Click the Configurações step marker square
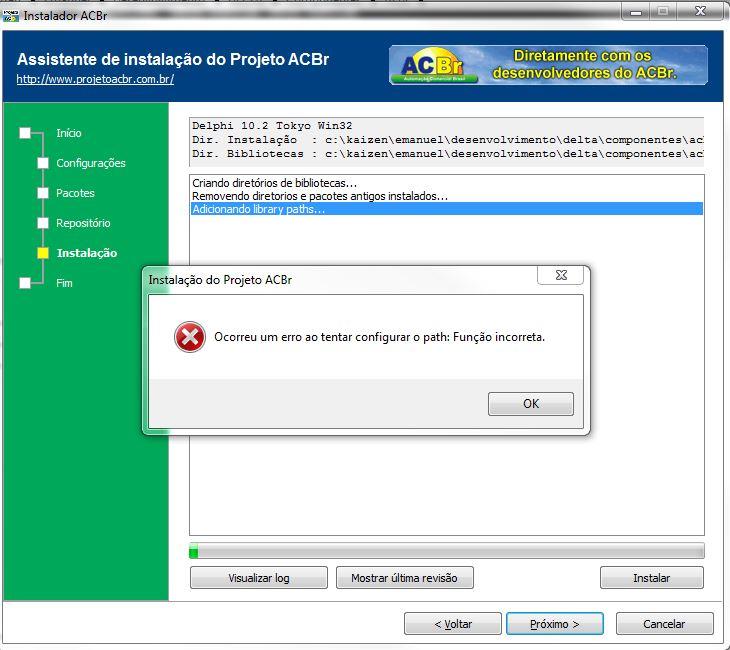 tap(43, 163)
